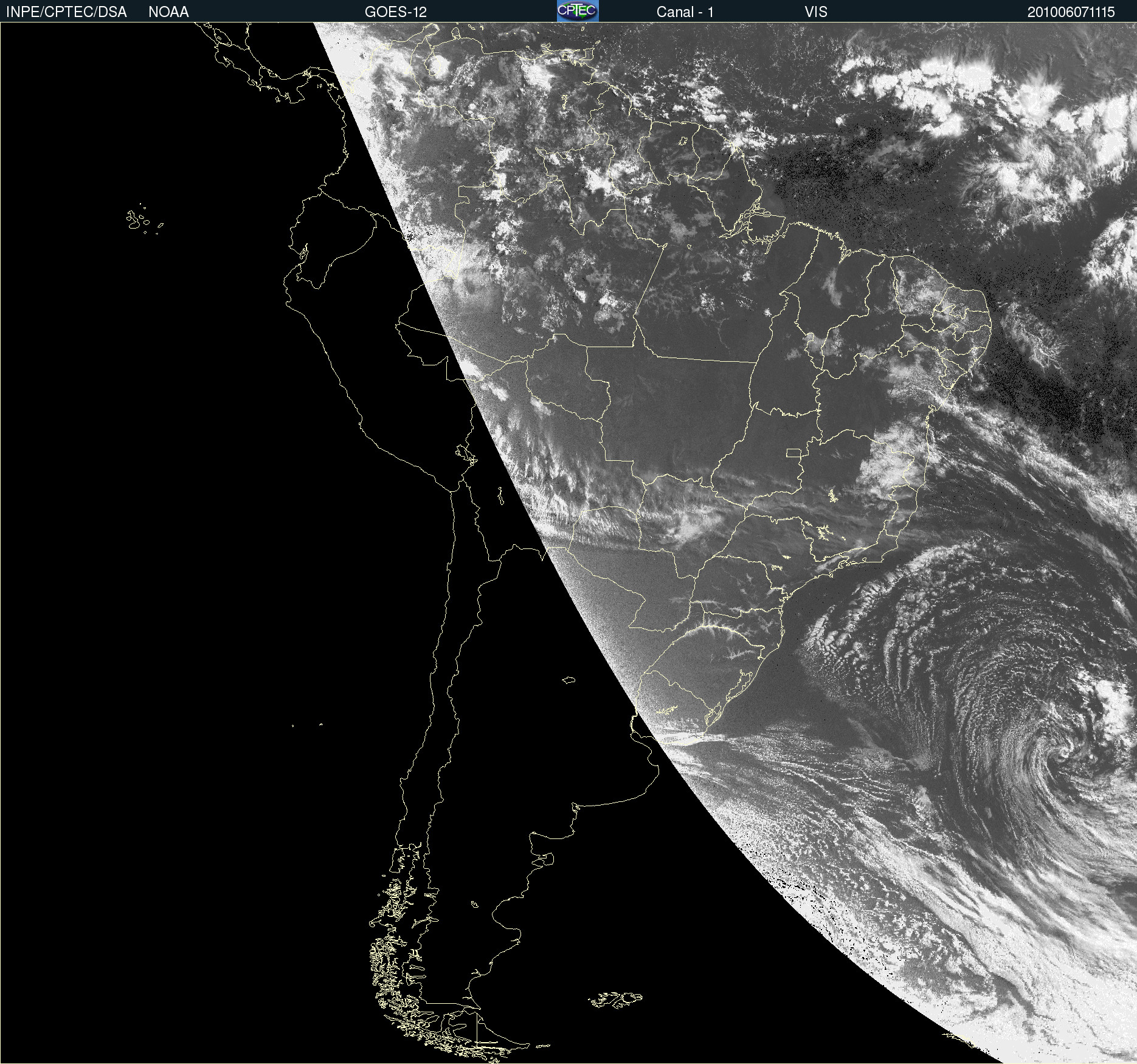Click the Canal - 1 channel label

685,12
